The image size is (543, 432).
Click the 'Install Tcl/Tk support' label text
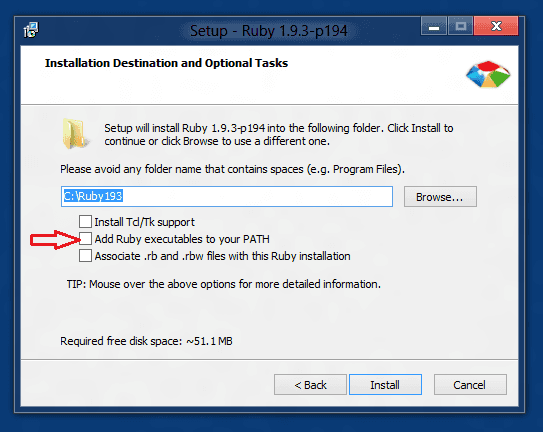pyautogui.click(x=144, y=222)
